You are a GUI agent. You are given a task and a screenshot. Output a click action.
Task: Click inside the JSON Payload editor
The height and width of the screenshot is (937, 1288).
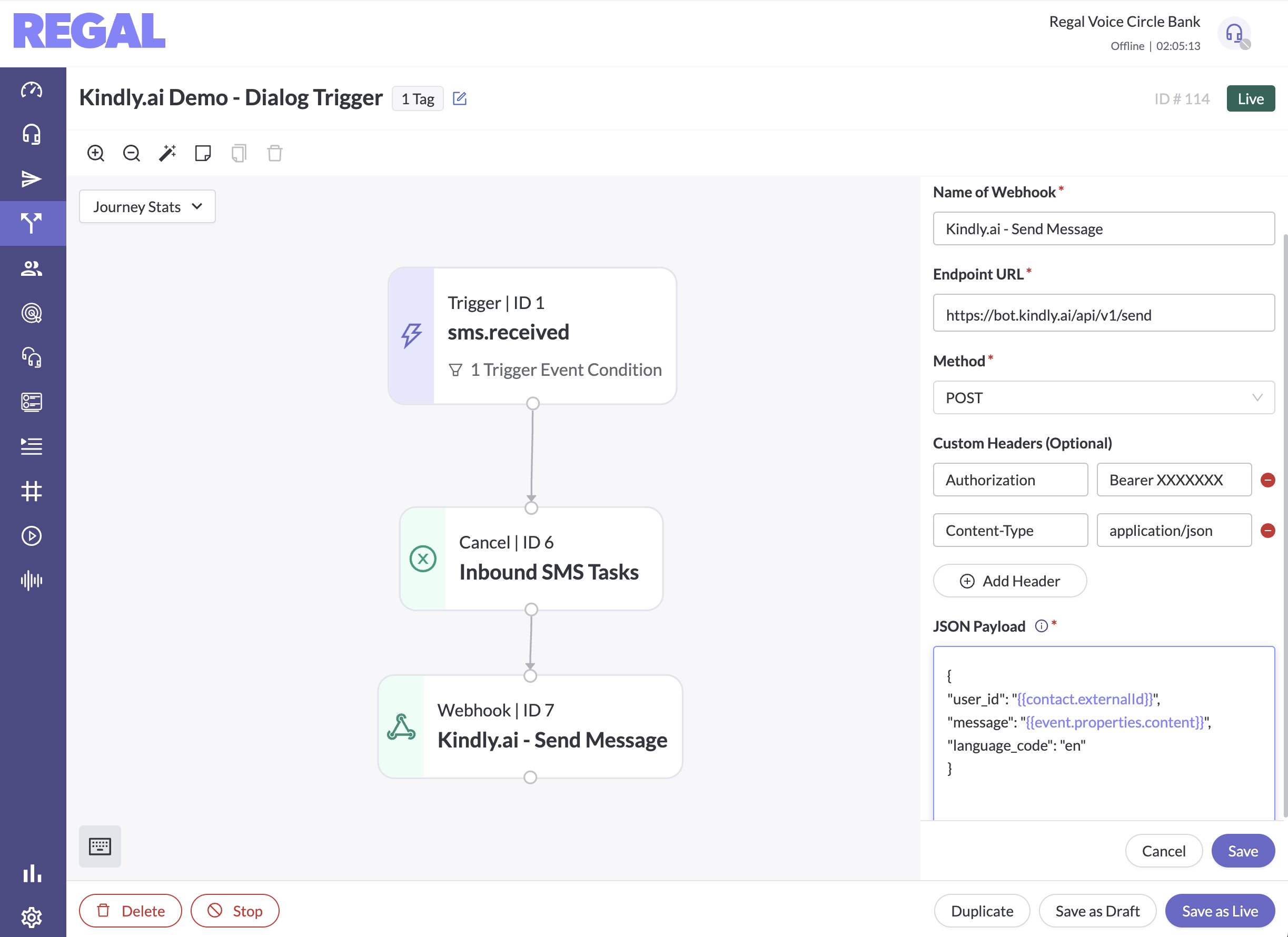1103,733
